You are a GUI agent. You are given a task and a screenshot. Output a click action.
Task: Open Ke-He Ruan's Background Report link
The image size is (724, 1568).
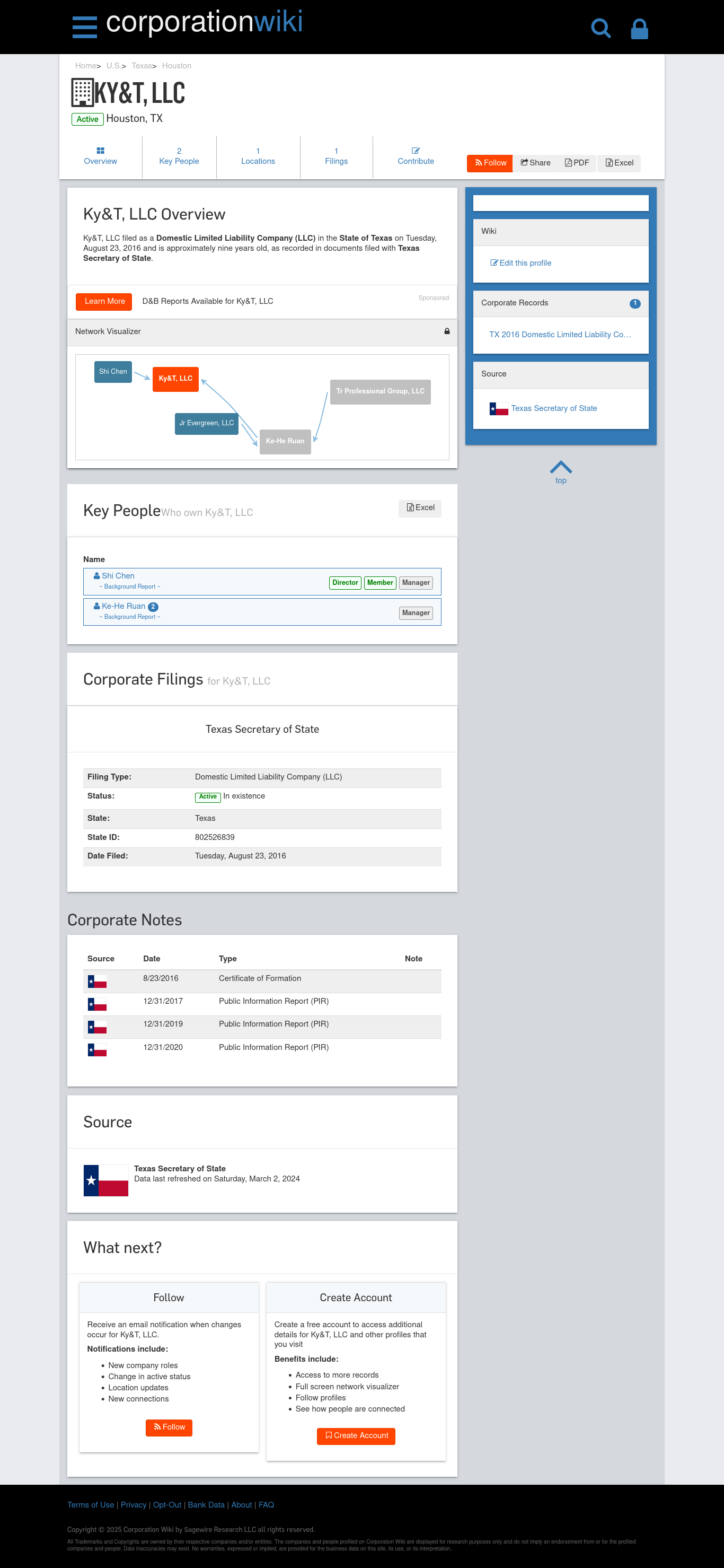click(130, 617)
